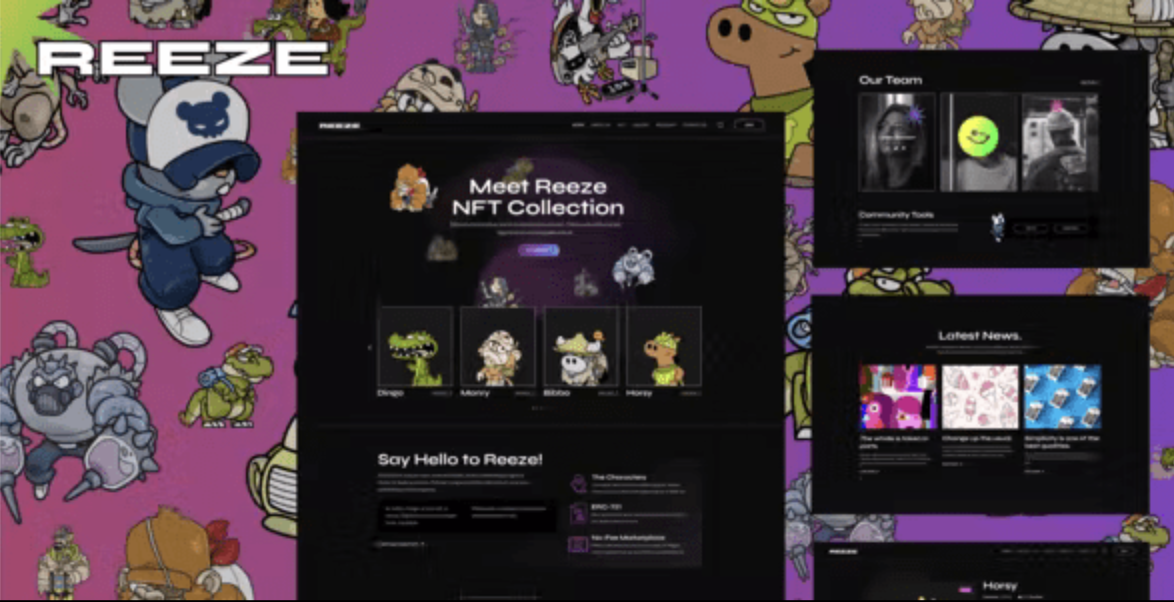Click The Characters feature icon

coord(578,484)
